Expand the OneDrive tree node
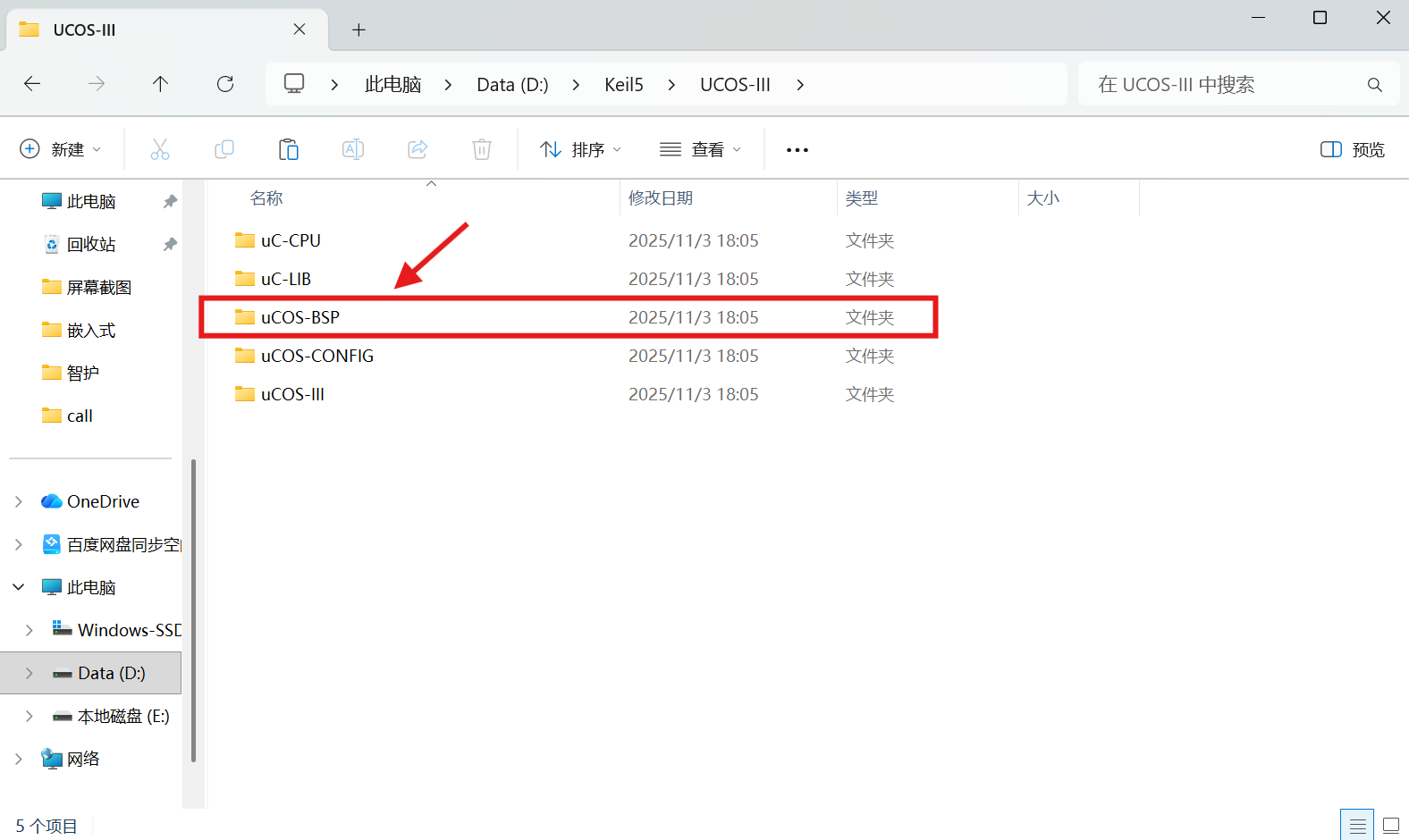1409x840 pixels. pyautogui.click(x=19, y=501)
